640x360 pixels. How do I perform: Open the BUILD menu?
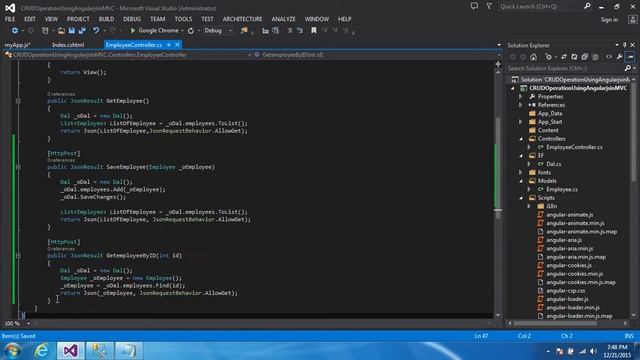click(x=106, y=19)
